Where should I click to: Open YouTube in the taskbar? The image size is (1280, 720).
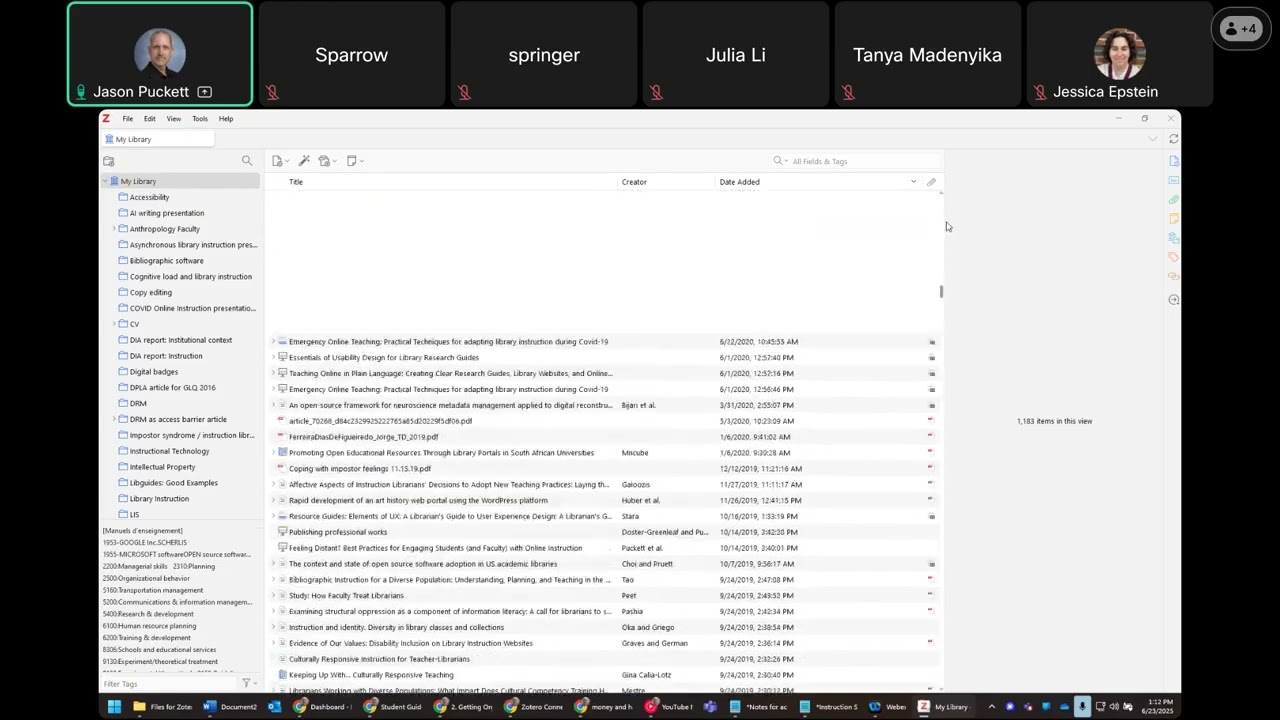[668, 707]
